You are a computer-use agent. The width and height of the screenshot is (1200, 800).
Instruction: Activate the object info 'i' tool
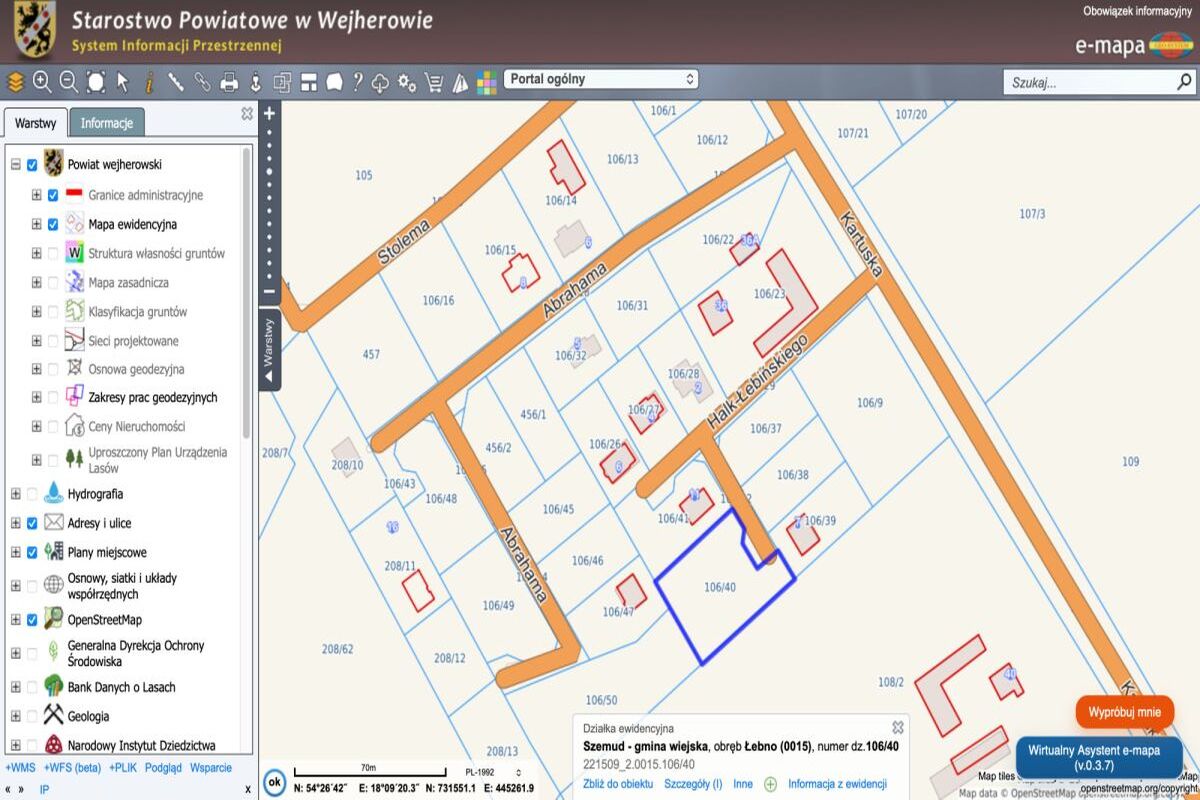[x=149, y=82]
